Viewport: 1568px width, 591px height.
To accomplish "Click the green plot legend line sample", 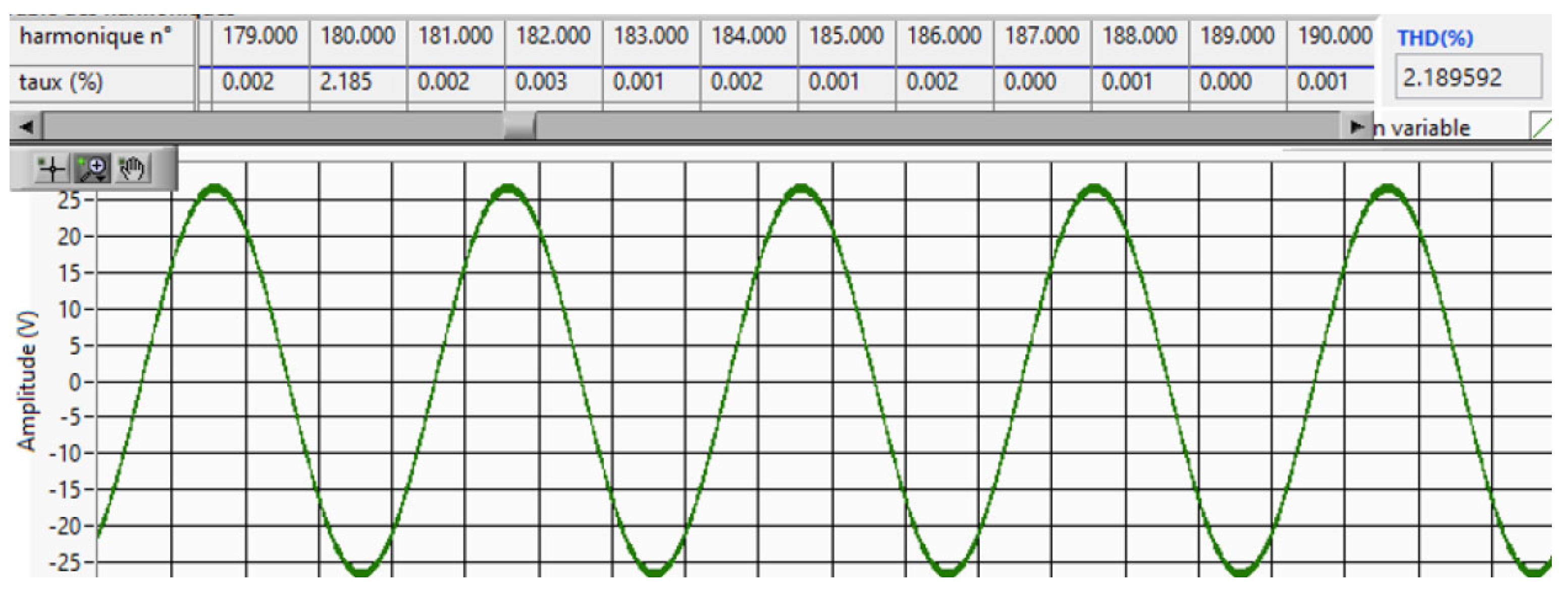I will pyautogui.click(x=1541, y=127).
